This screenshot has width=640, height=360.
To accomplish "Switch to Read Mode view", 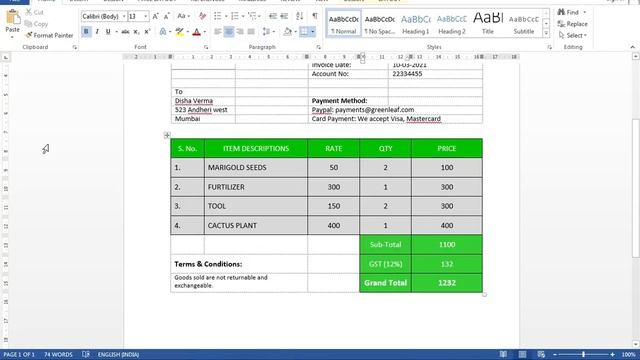I will [x=503, y=354].
